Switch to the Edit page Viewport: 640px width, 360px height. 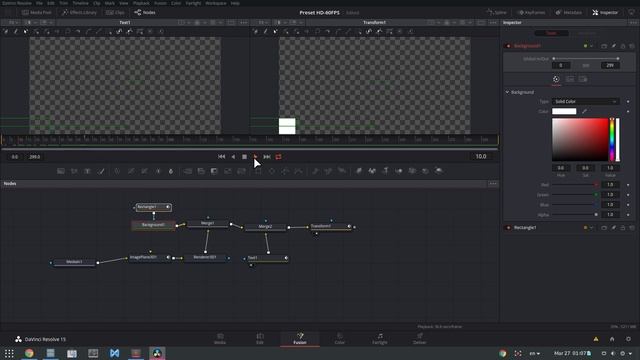260,339
